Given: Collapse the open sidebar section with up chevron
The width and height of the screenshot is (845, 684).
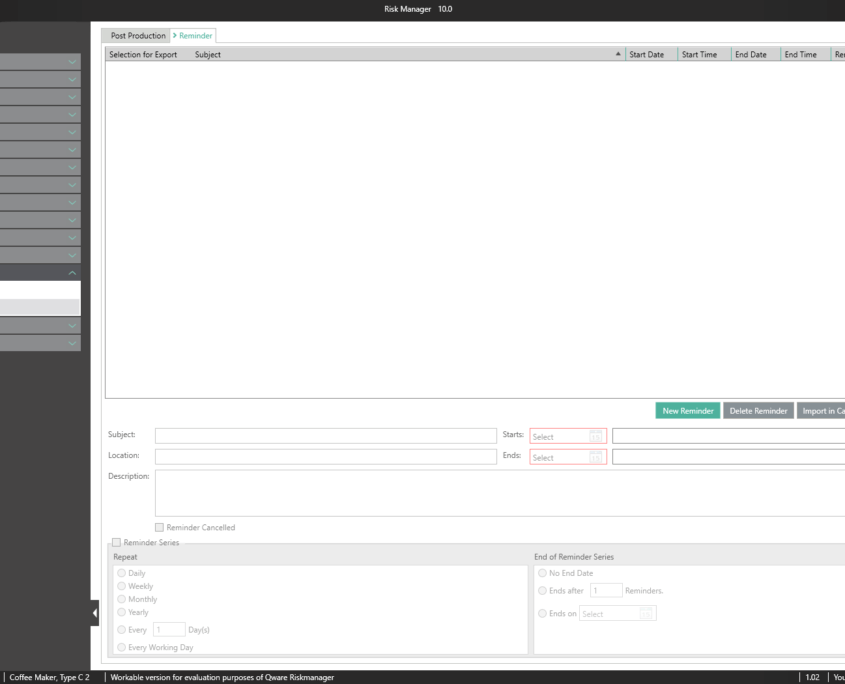Looking at the screenshot, I should [72, 273].
